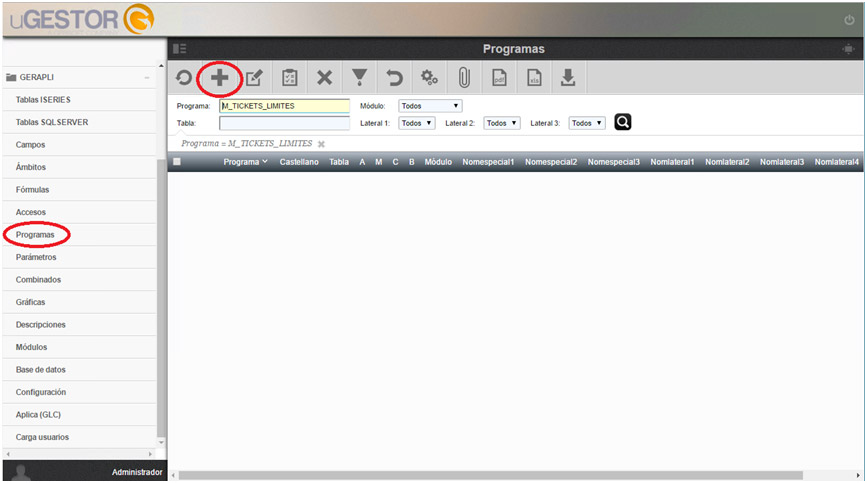867x483 pixels.
Task: Open the edit pencil icon
Action: coord(254,78)
